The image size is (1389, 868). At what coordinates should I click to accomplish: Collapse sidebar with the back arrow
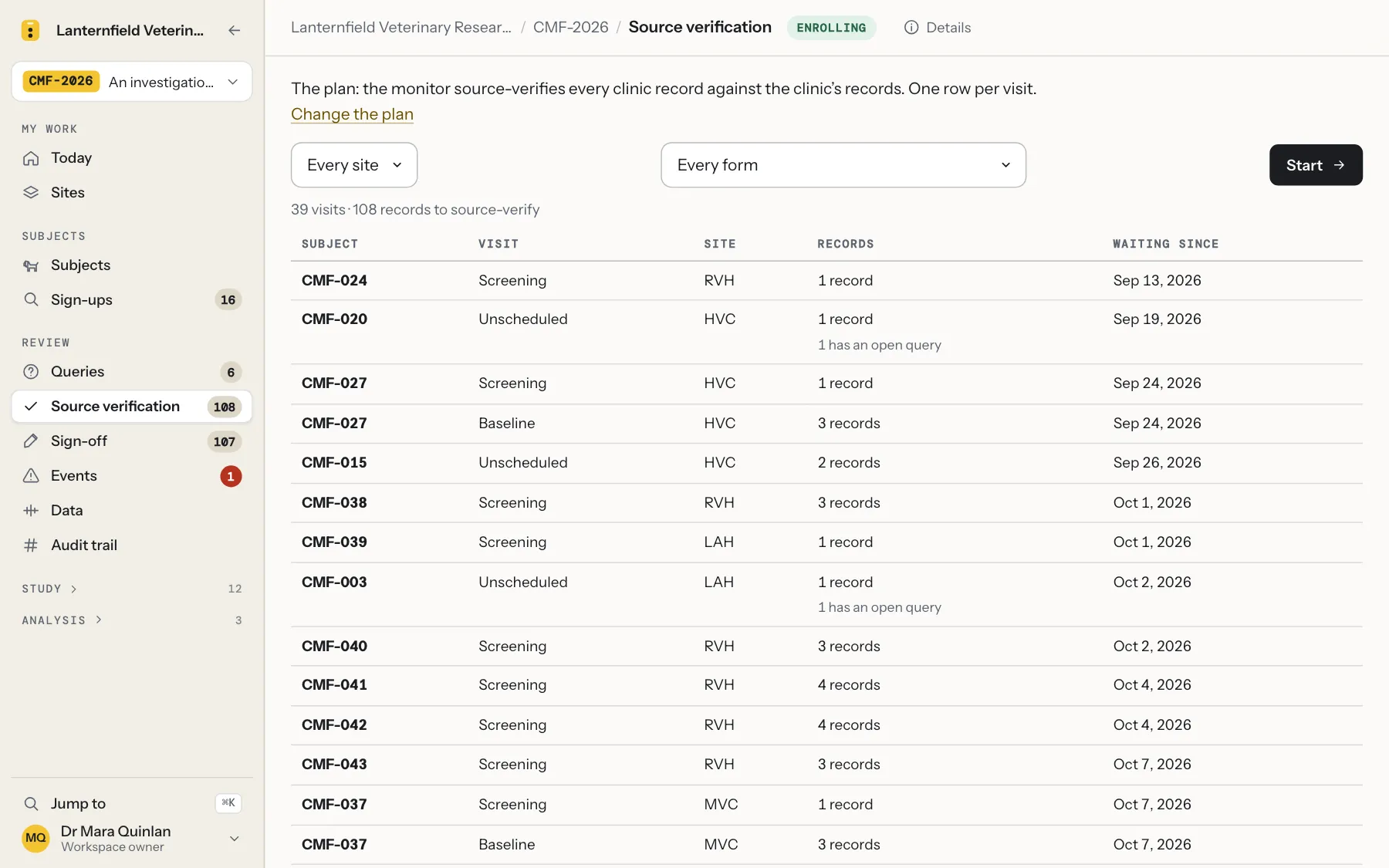[235, 30]
